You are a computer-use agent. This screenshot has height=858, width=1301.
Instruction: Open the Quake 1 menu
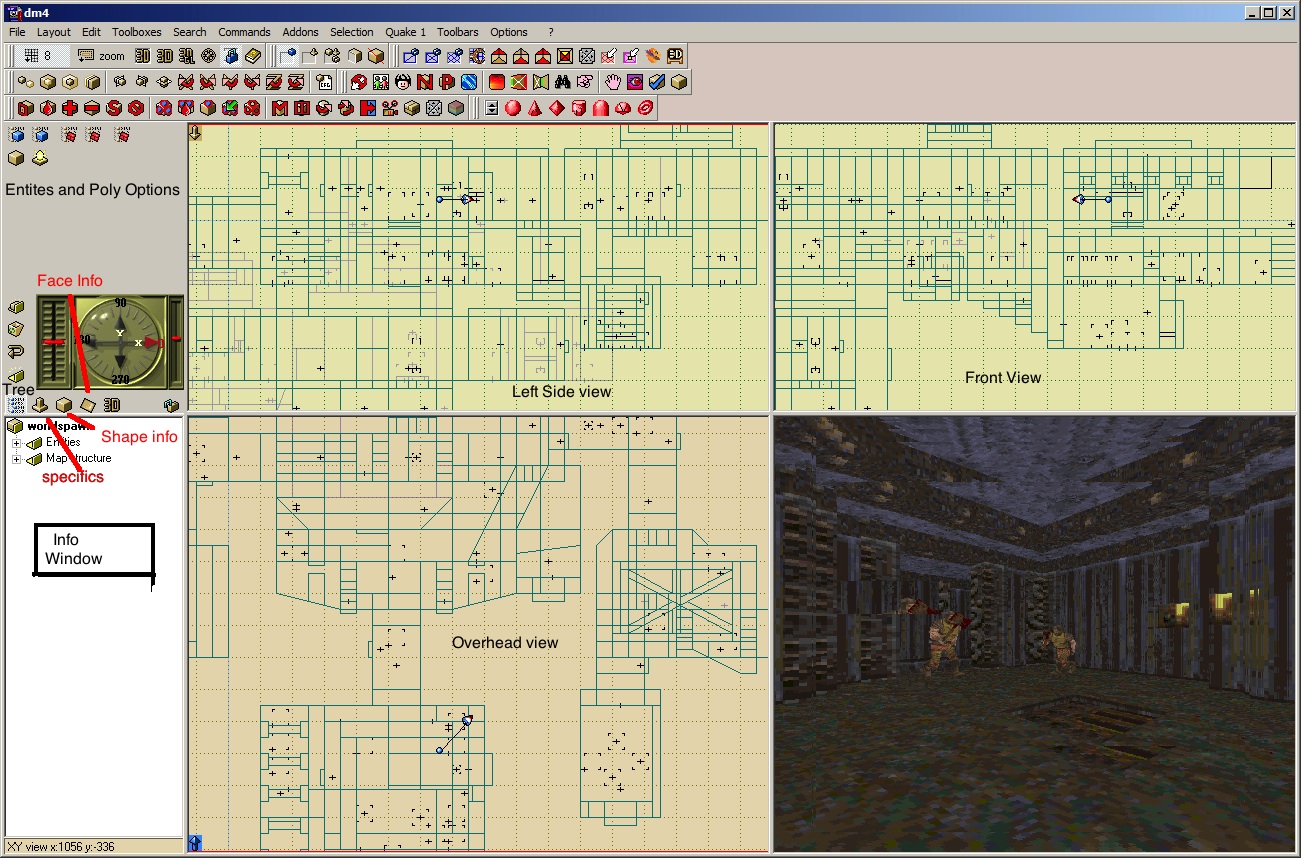tap(405, 32)
